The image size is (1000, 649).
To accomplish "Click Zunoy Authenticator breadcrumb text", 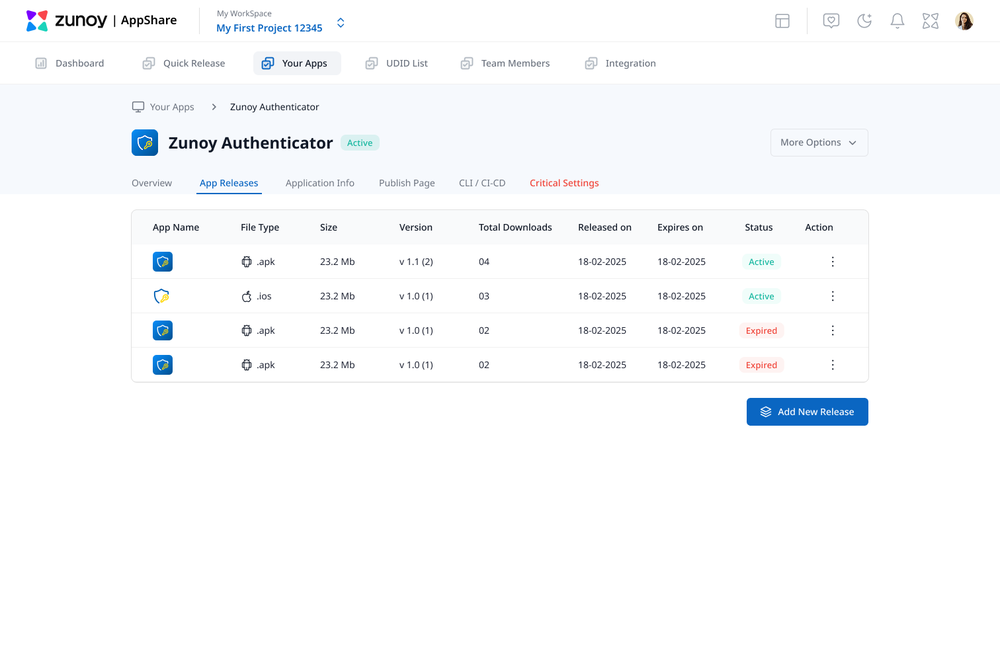I will tap(274, 107).
